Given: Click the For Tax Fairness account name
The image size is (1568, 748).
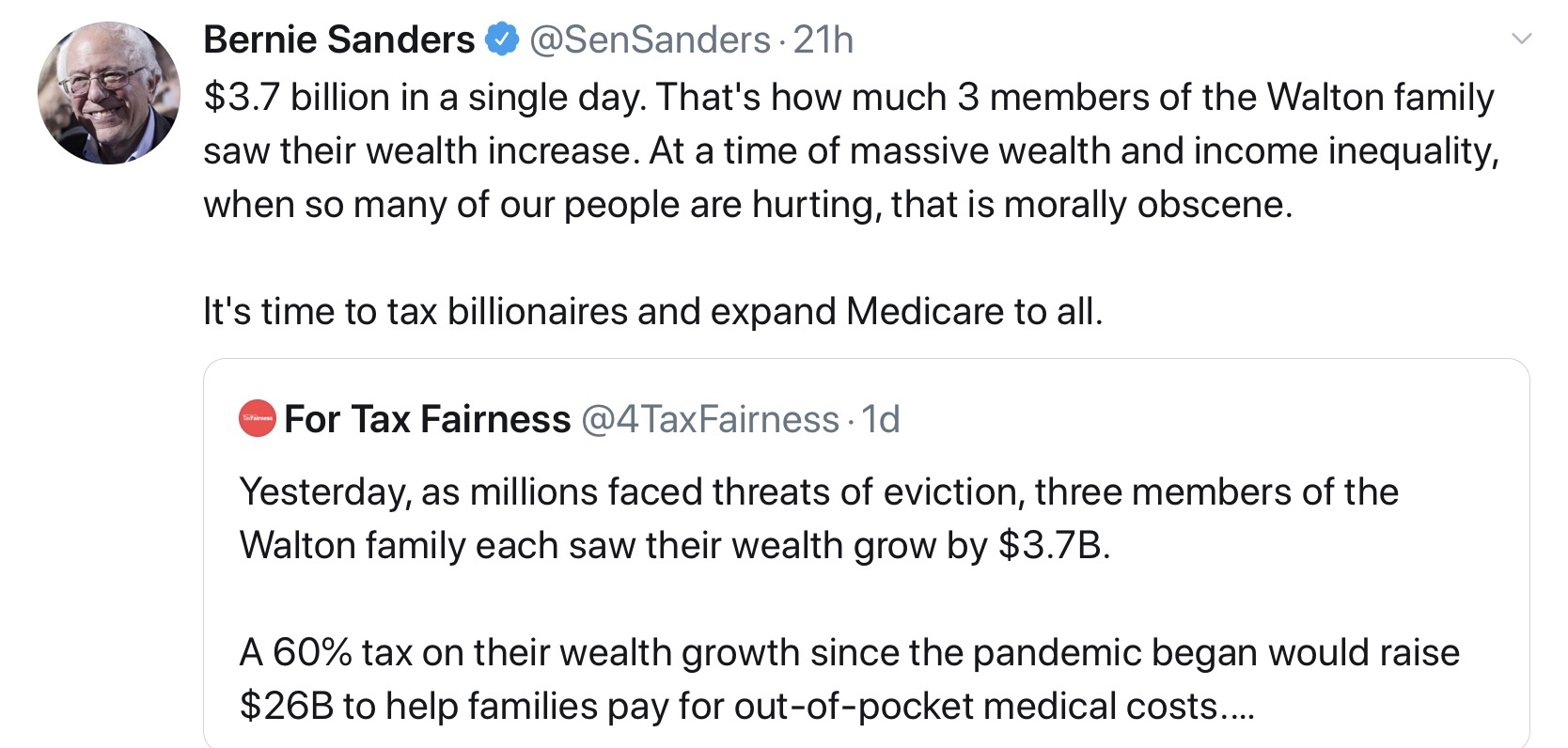Looking at the screenshot, I should point(427,419).
